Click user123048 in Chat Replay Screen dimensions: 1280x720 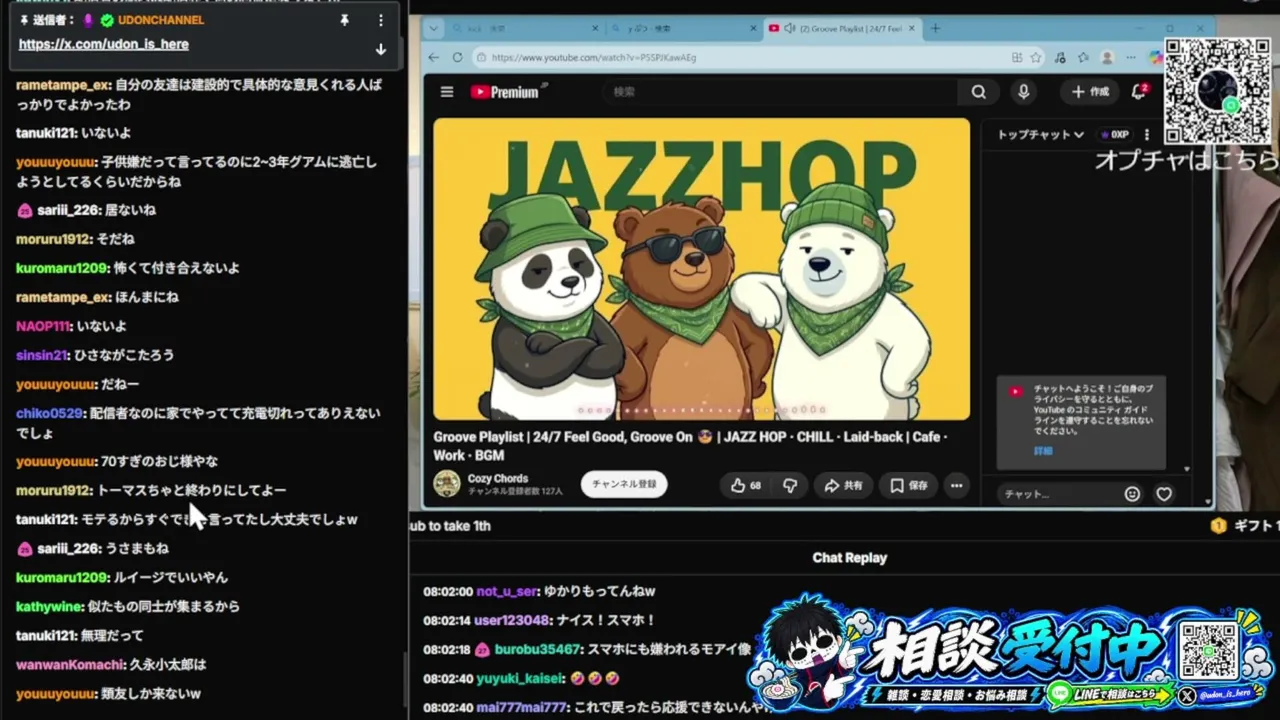[x=512, y=620]
